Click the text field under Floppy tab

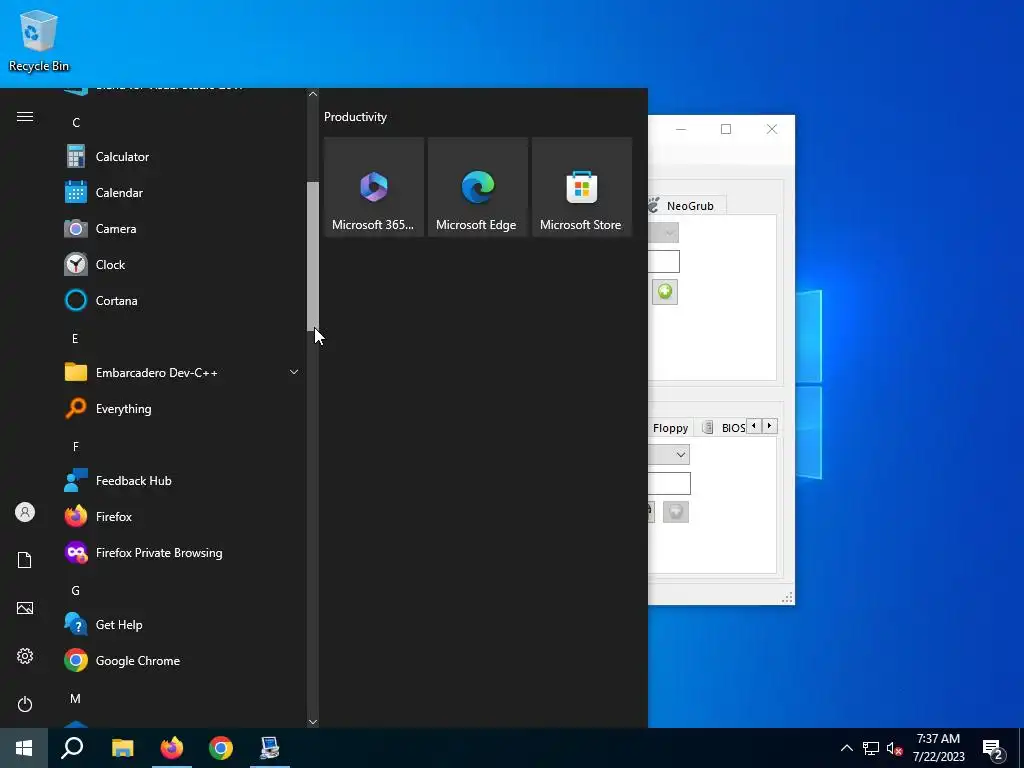(x=669, y=483)
